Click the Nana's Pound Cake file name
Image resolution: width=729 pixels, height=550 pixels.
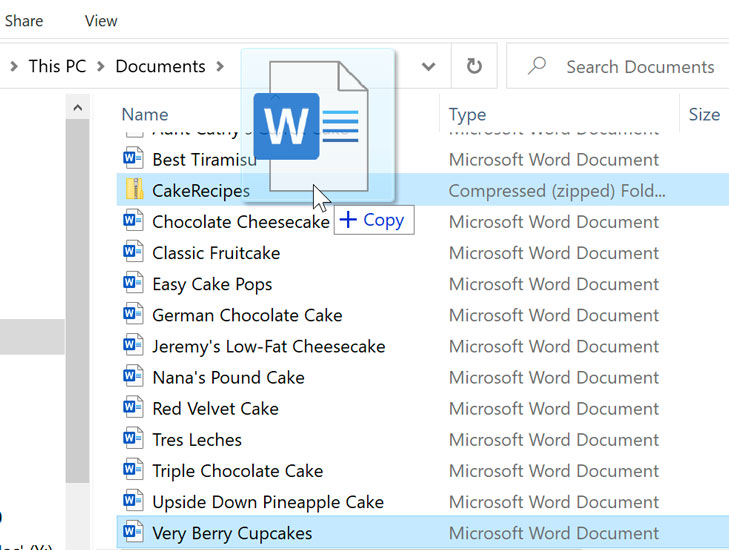(228, 378)
